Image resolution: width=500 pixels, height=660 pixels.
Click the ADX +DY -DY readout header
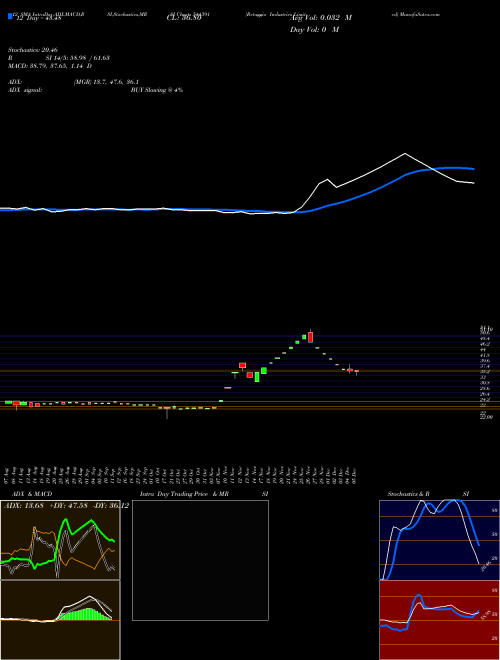(66, 505)
